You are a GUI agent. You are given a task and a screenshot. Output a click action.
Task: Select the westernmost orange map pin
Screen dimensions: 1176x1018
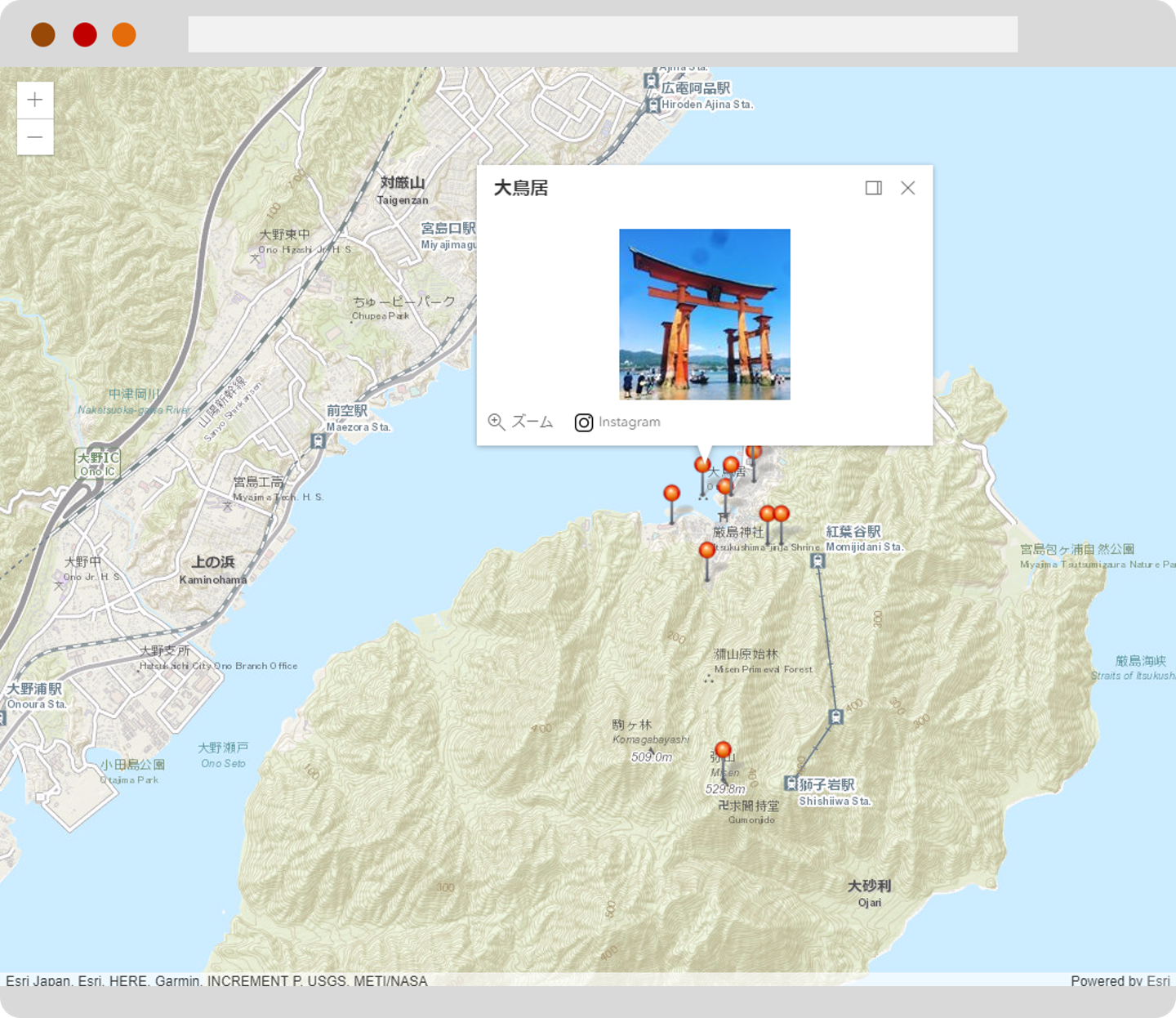coord(671,493)
